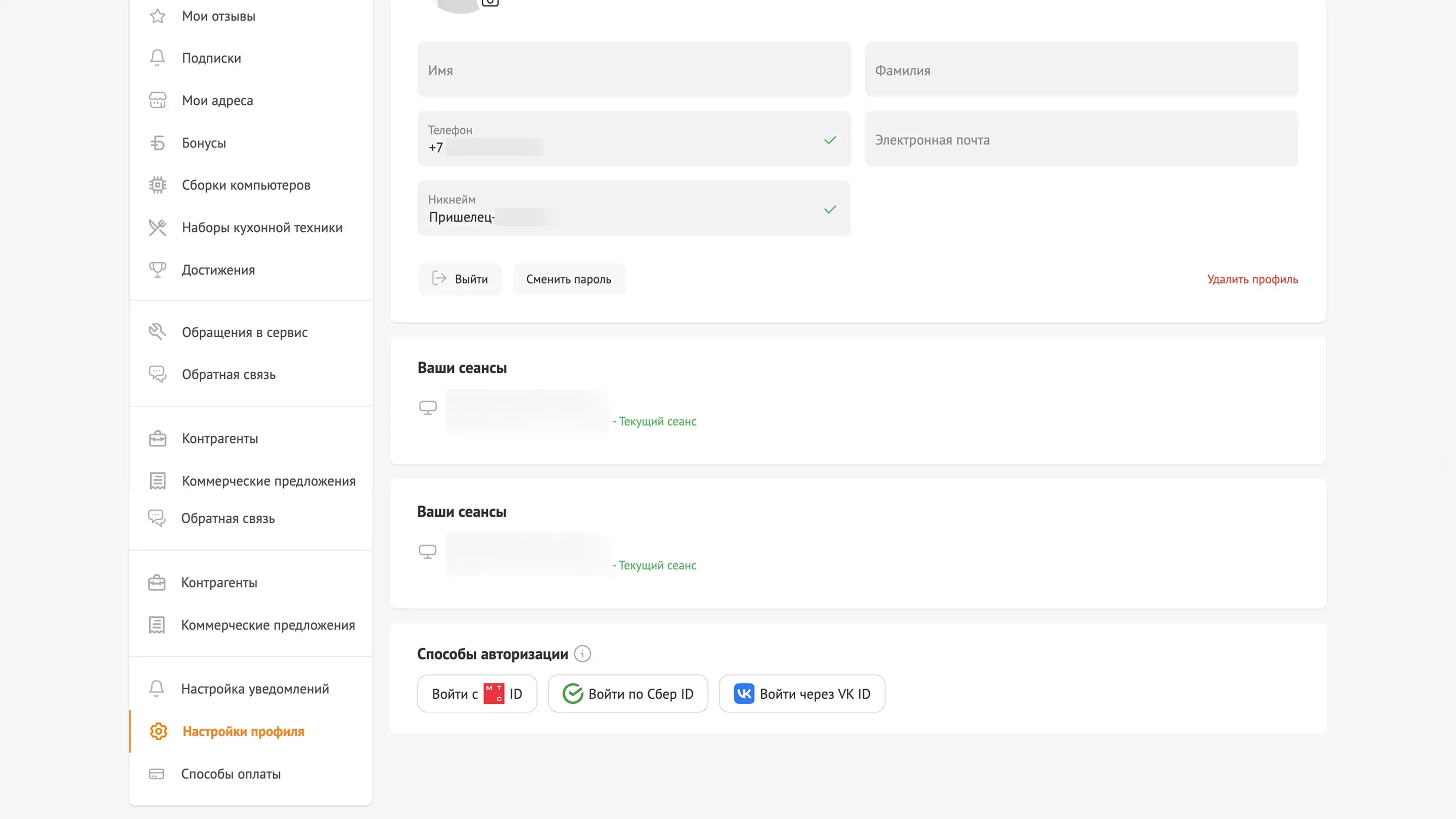1456x819 pixels.
Task: Open Подписки section
Action: 211,58
